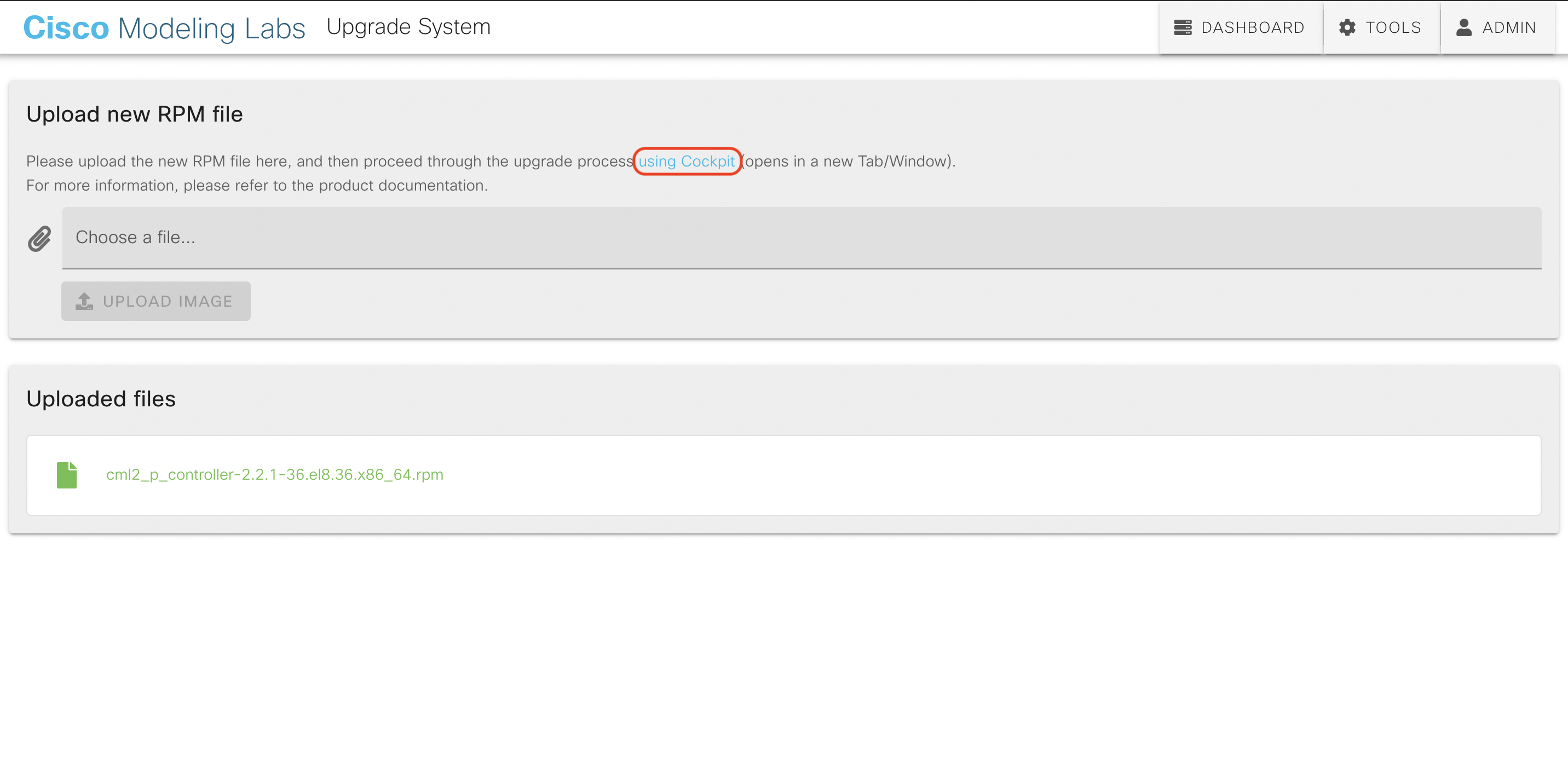Click the Cisco logo text
This screenshot has height=782, width=1568.
66,28
